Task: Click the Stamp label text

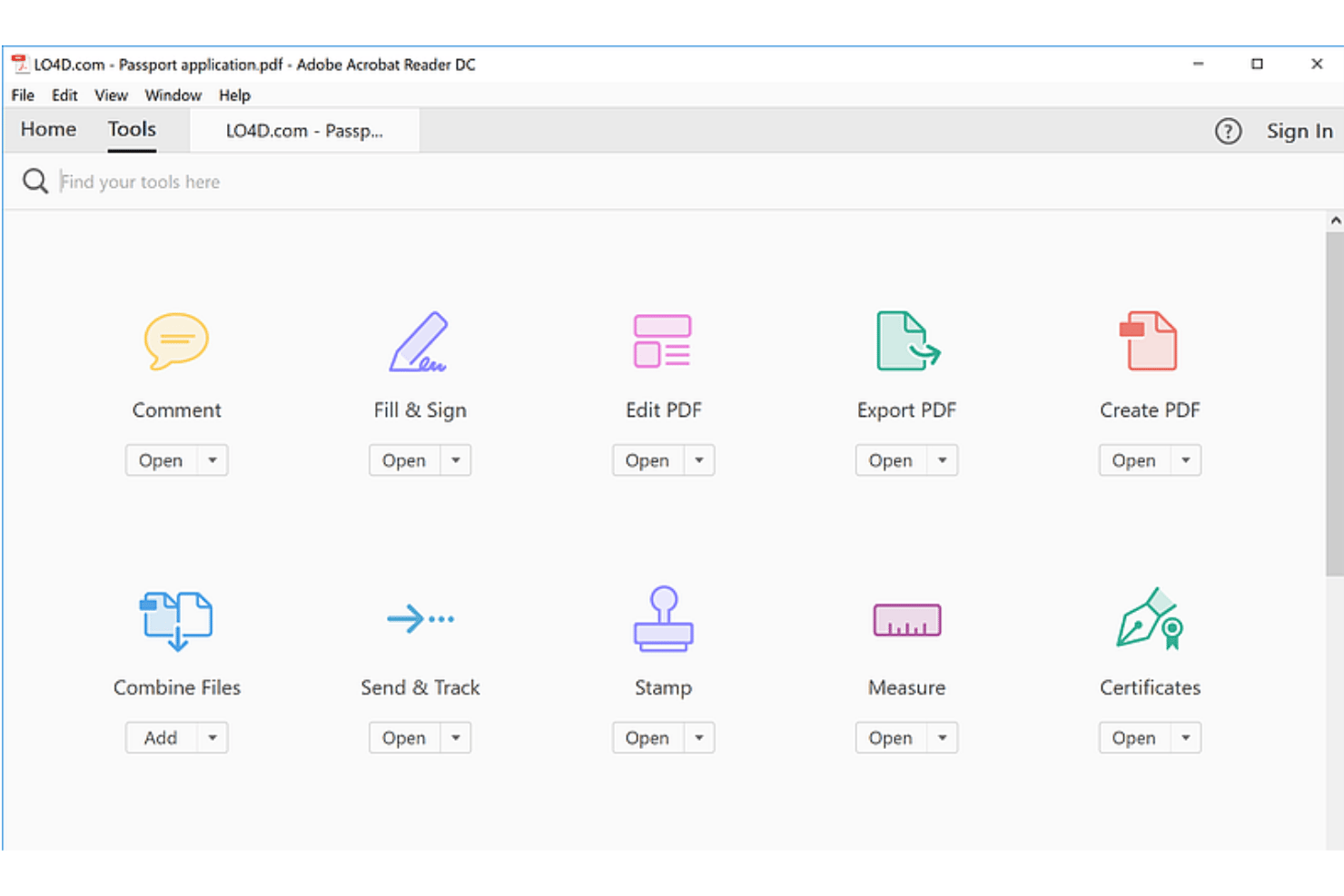Action: (663, 688)
